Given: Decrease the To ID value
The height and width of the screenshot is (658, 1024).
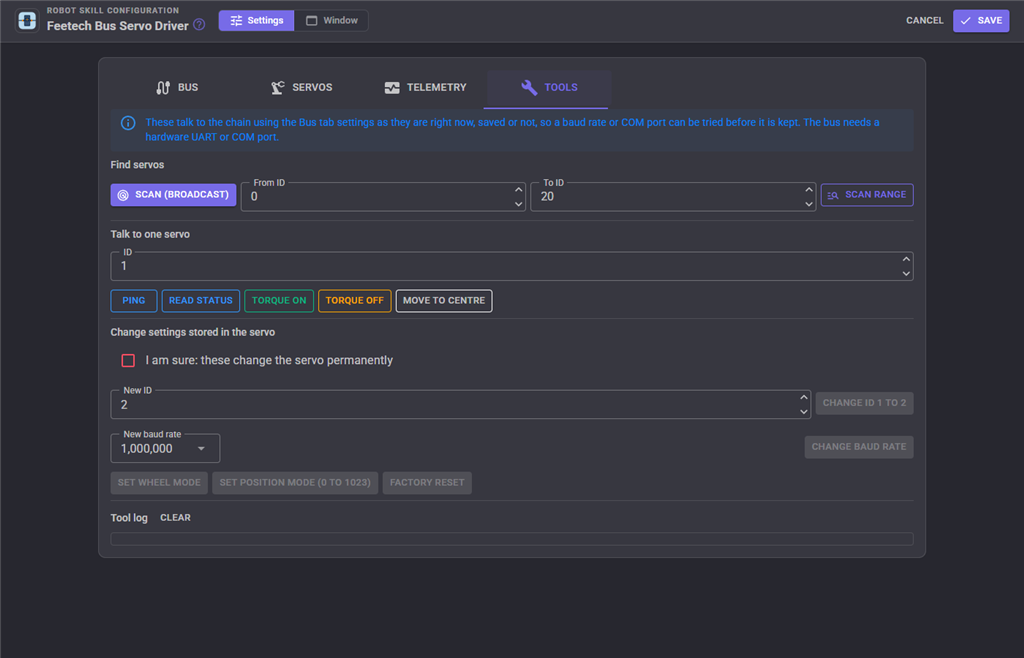Looking at the screenshot, I should click(809, 204).
